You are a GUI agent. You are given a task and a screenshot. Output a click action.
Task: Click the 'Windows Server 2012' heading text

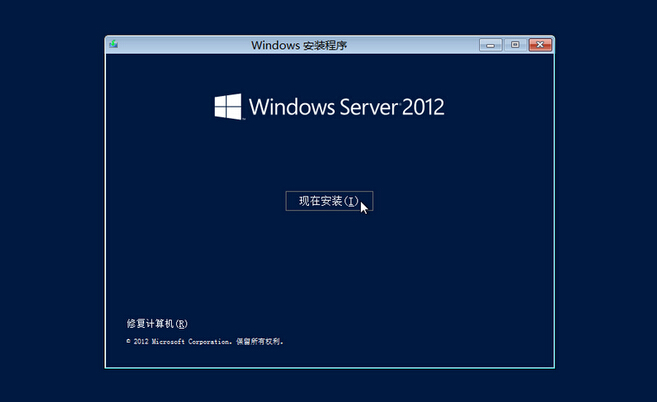point(347,107)
